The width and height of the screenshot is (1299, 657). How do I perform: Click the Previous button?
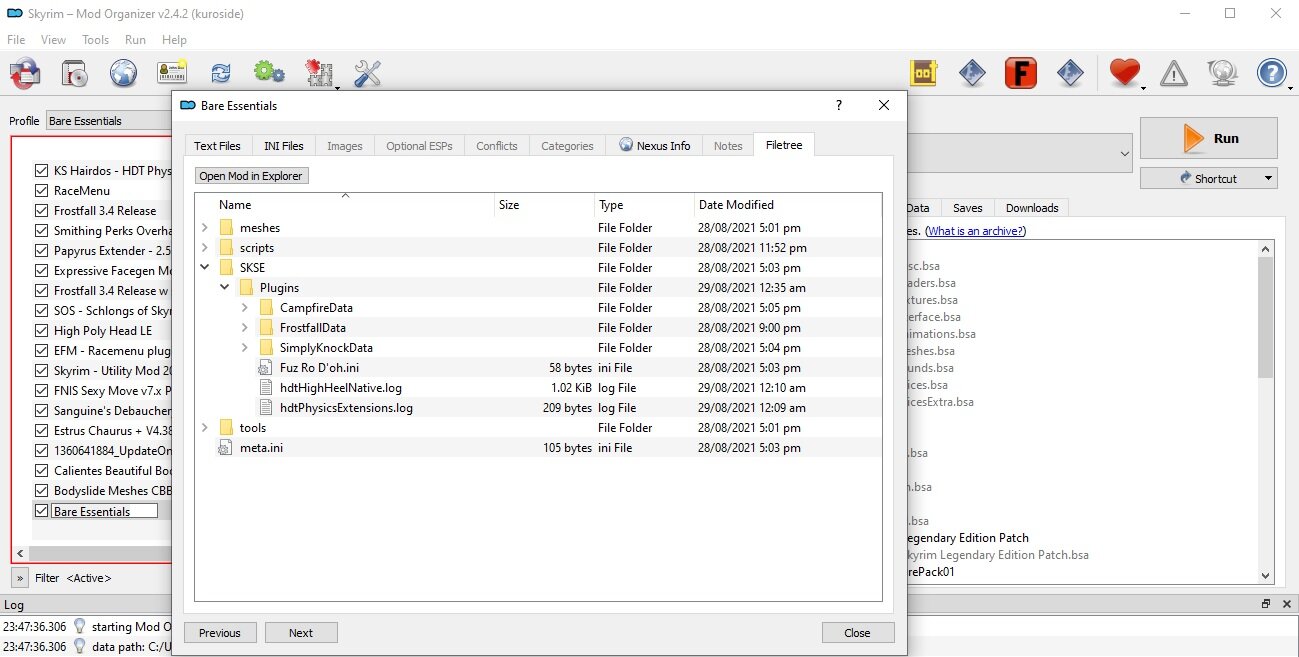coord(220,632)
